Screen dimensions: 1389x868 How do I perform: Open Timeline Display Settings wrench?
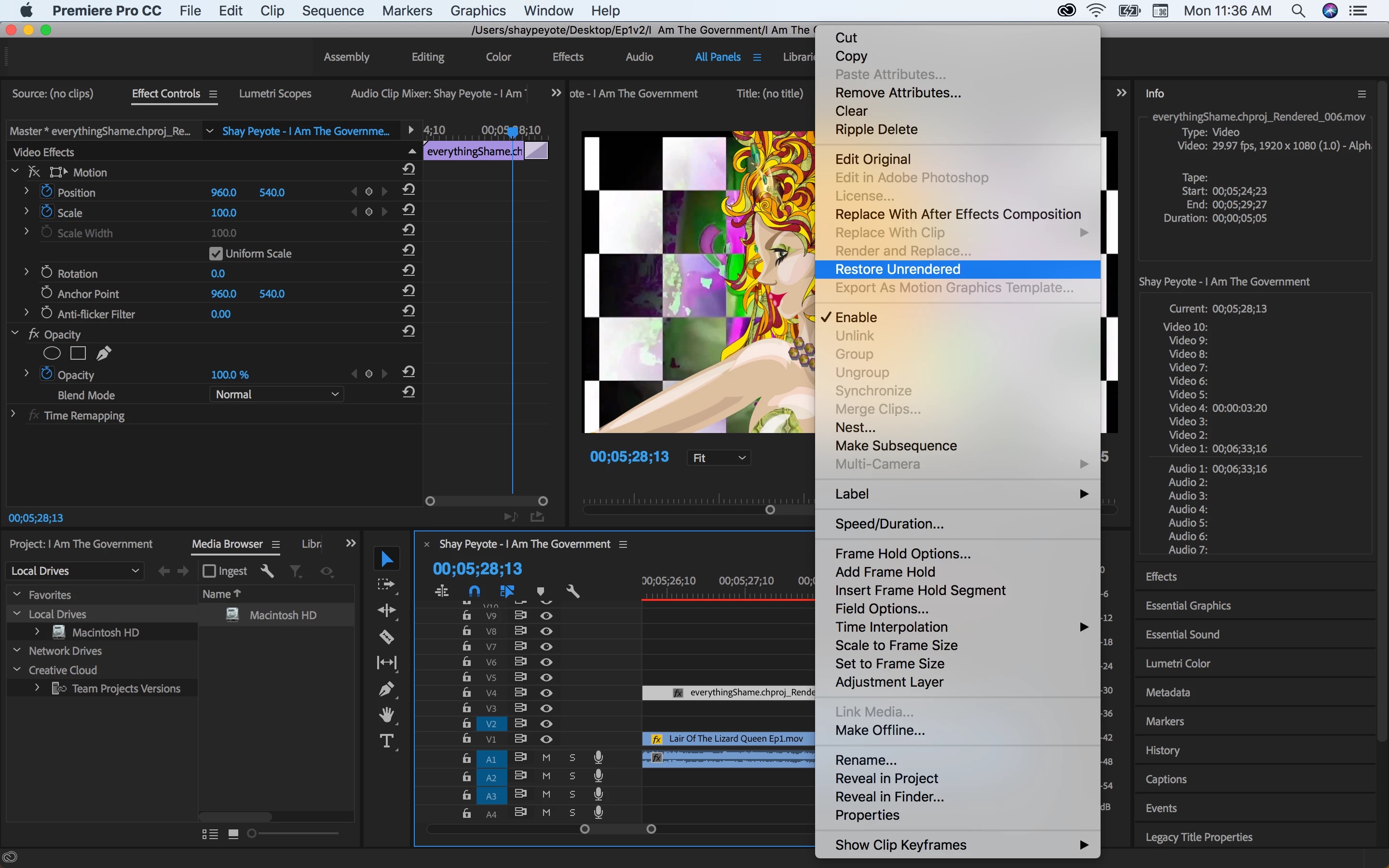tap(573, 591)
